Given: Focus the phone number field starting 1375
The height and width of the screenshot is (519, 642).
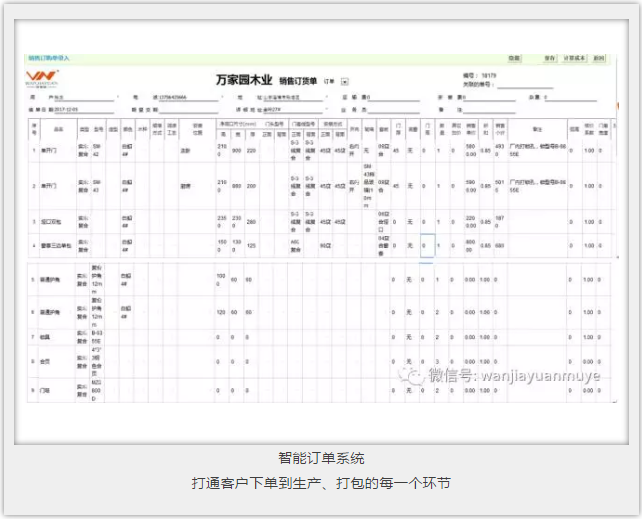Looking at the screenshot, I should (186, 97).
